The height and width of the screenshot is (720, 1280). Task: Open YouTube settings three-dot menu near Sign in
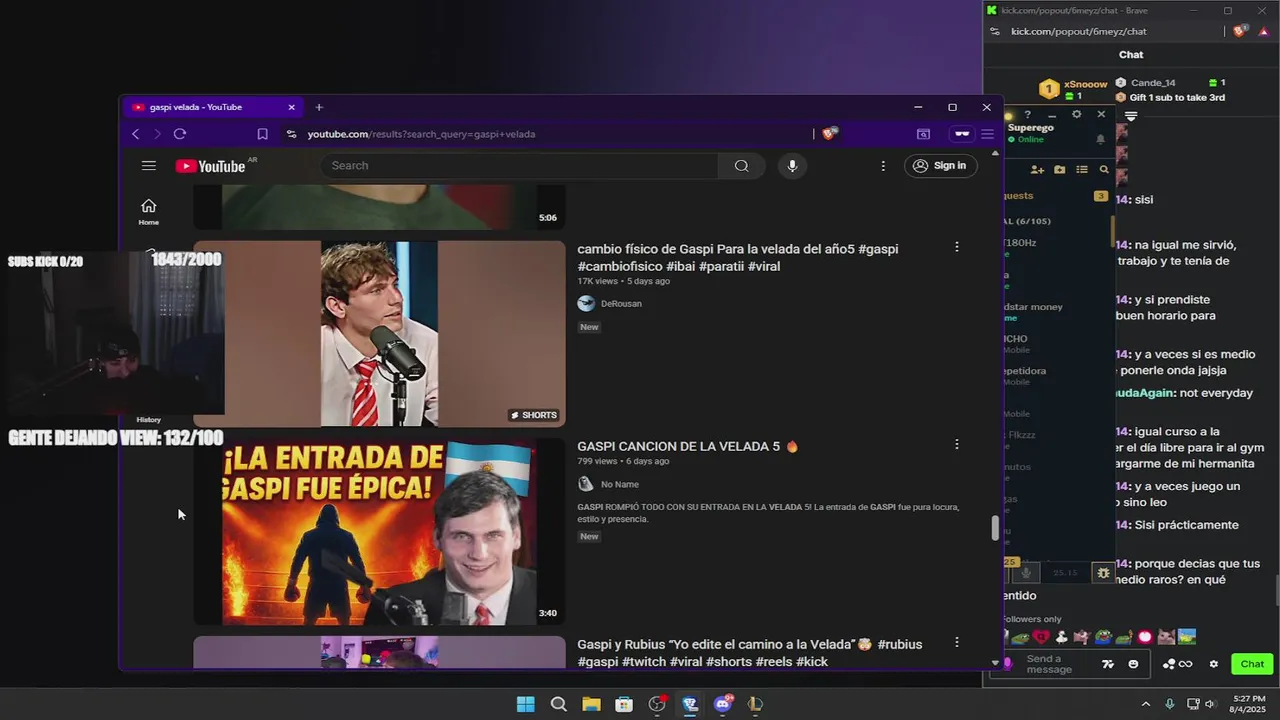coord(883,166)
